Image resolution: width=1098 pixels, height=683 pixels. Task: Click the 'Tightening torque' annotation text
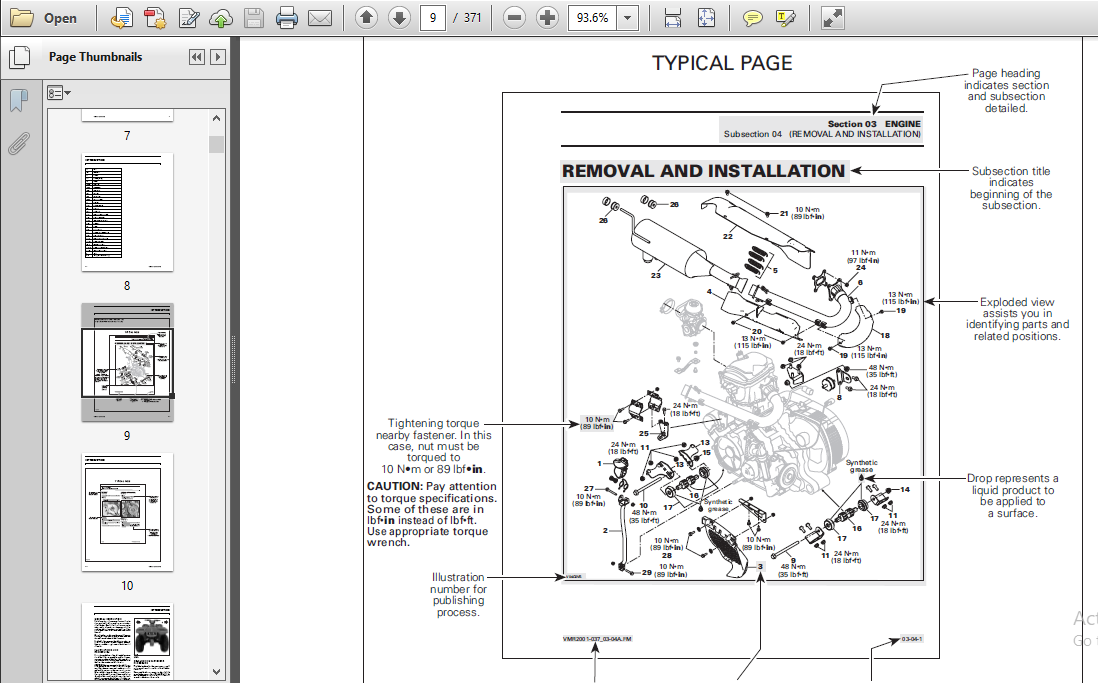(433, 446)
